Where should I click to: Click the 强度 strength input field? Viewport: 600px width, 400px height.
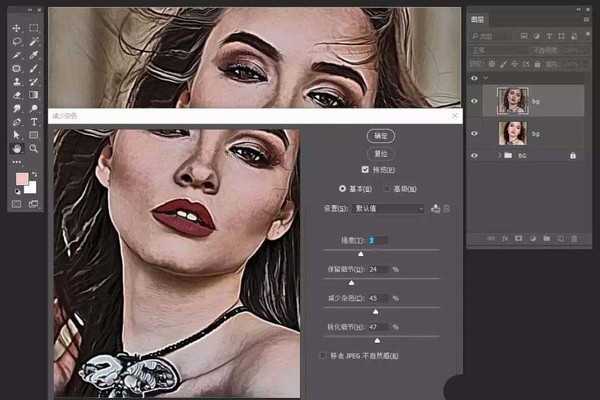click(377, 240)
